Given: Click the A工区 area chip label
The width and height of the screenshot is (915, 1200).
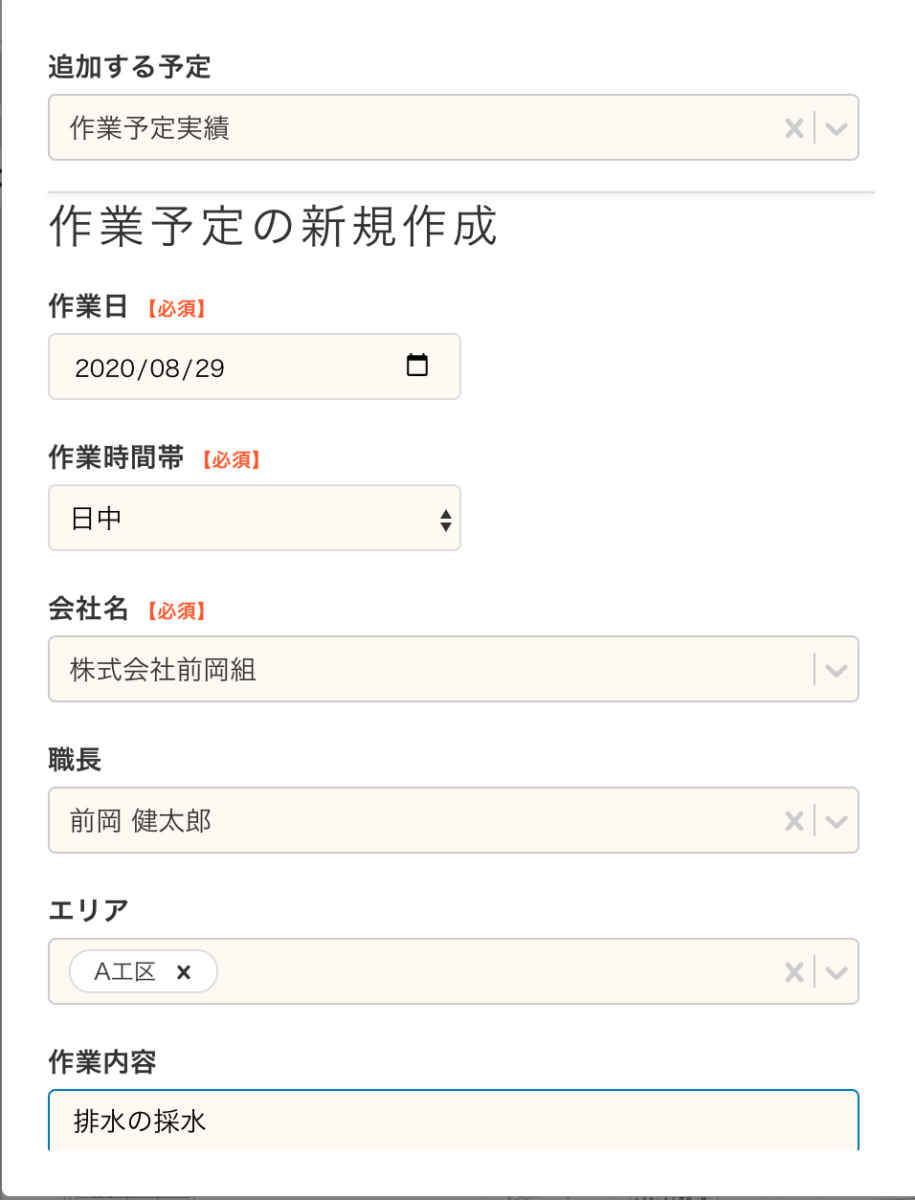Looking at the screenshot, I should 125,972.
